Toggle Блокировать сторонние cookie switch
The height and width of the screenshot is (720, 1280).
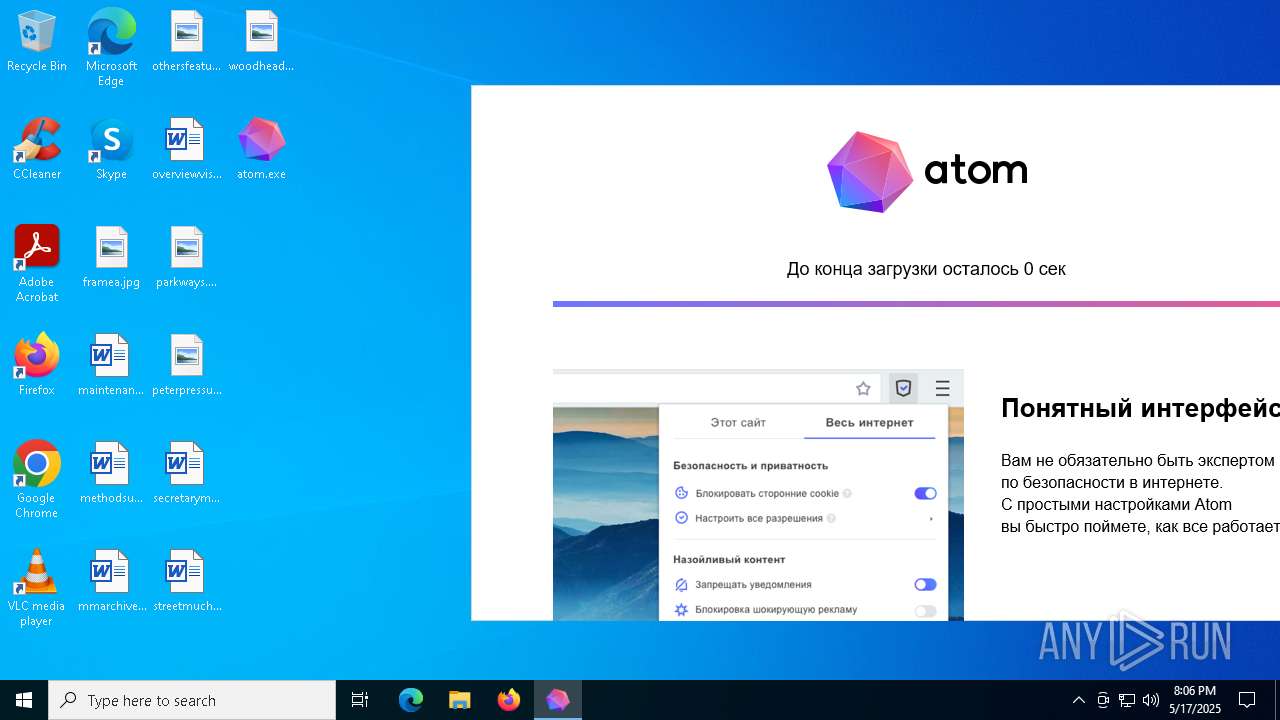[925, 493]
